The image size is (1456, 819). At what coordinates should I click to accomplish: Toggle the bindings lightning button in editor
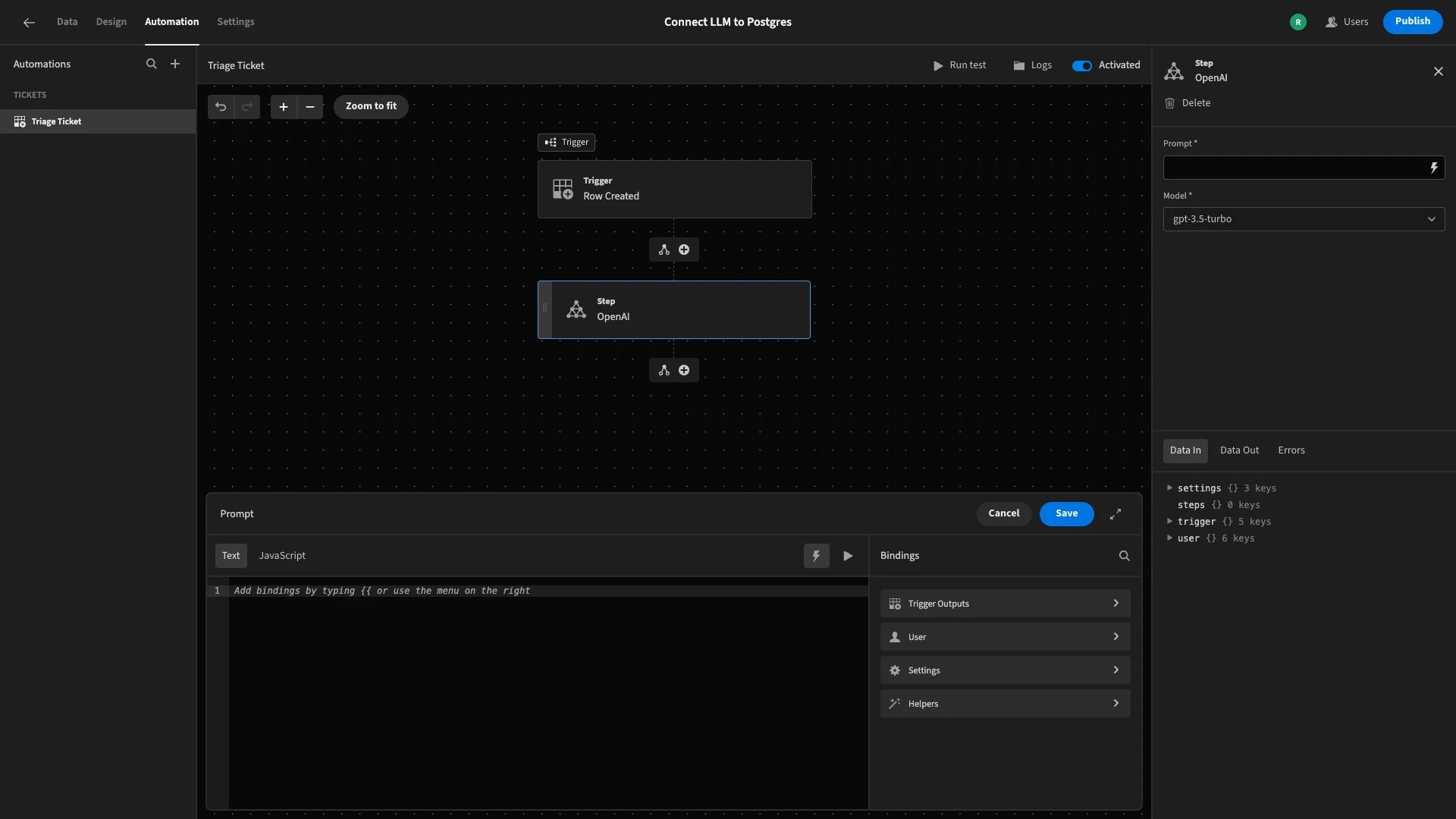pyautogui.click(x=817, y=556)
